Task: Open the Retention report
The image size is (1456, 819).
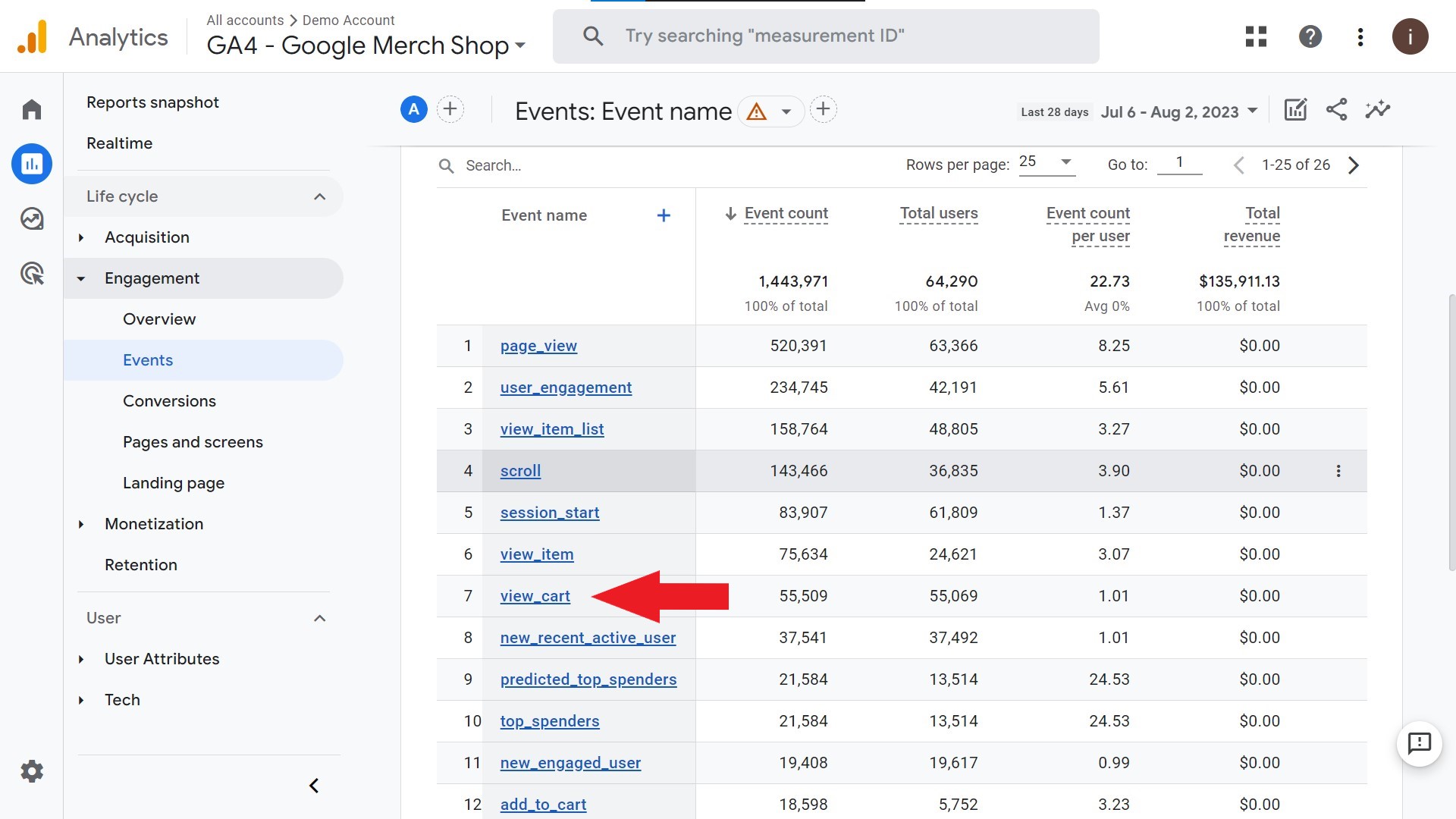Action: pyautogui.click(x=141, y=565)
